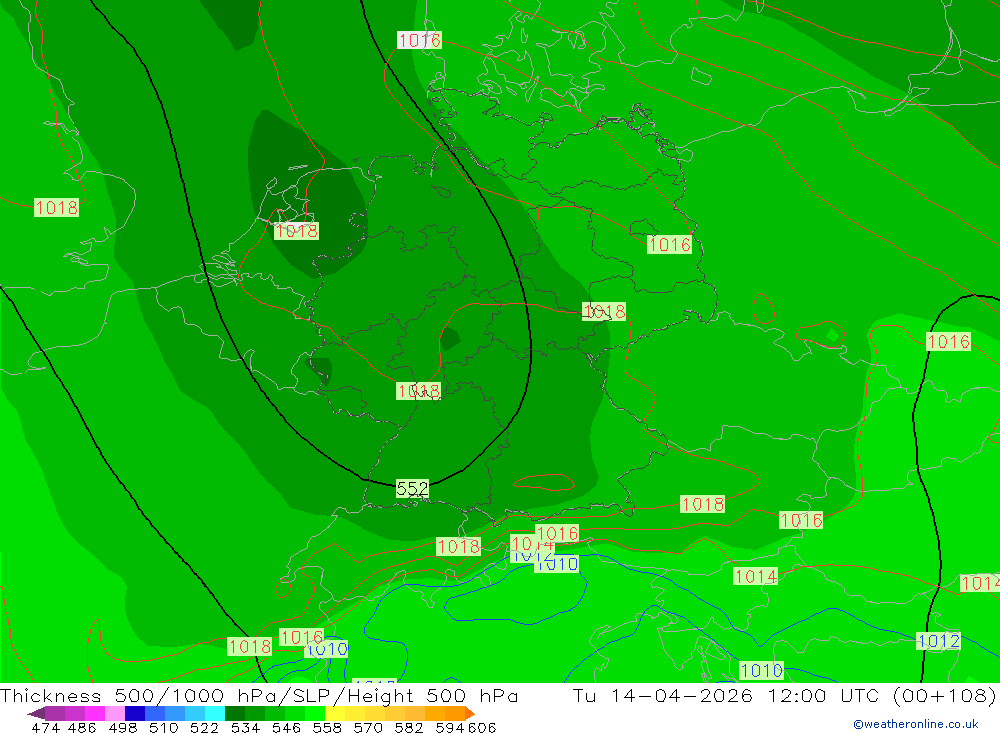Pick the cyan legend swatch

tap(213, 713)
